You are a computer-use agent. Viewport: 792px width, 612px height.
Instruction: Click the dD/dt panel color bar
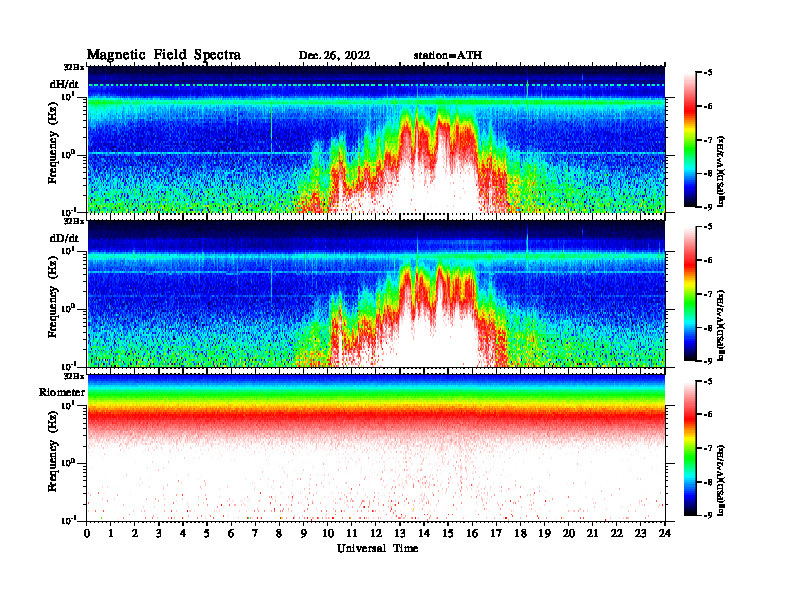[x=690, y=294]
